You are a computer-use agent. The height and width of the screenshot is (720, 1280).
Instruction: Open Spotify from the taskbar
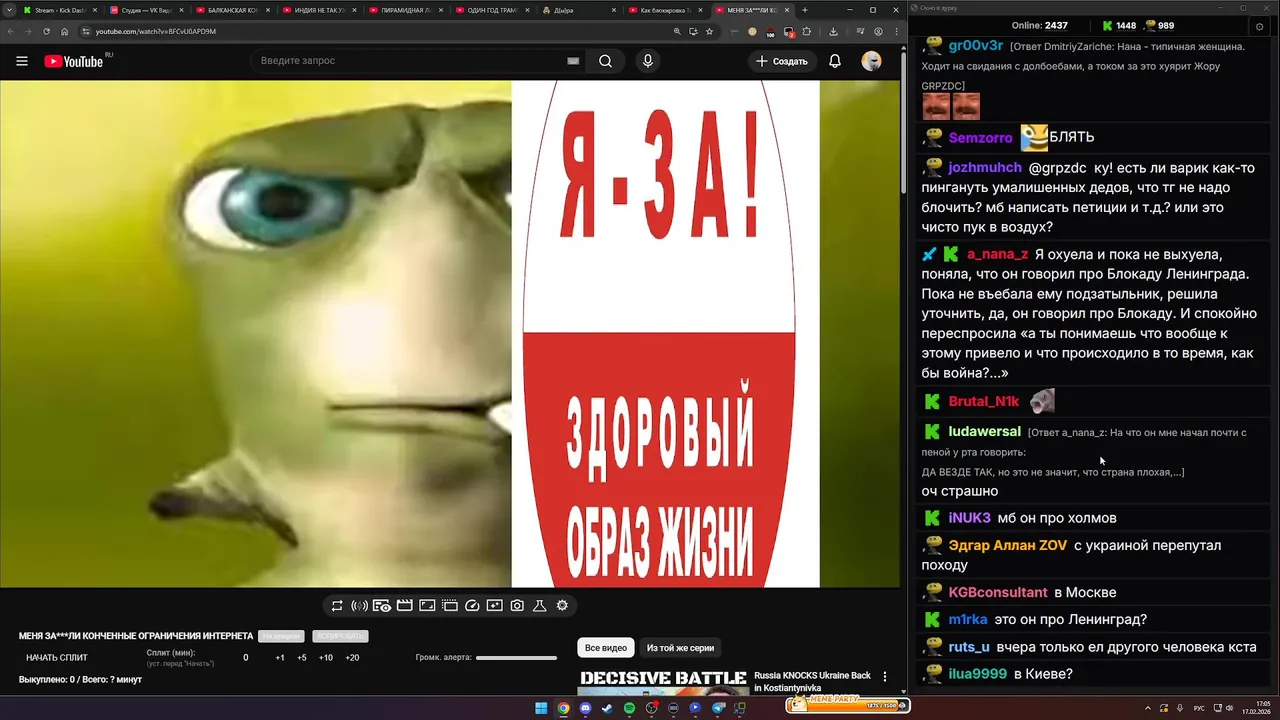point(629,708)
